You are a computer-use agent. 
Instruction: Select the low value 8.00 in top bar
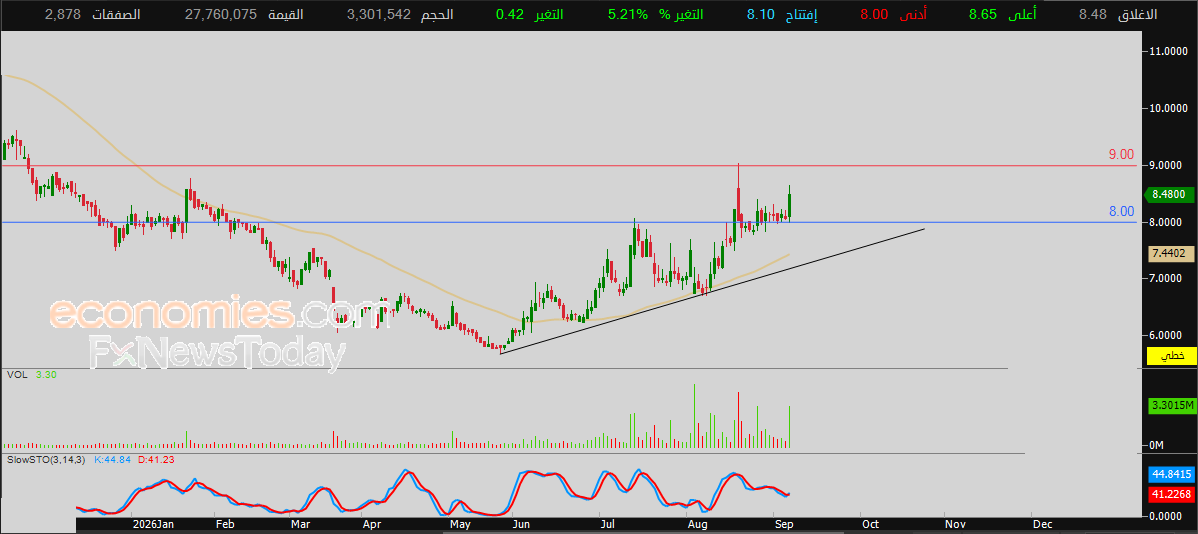pyautogui.click(x=873, y=15)
